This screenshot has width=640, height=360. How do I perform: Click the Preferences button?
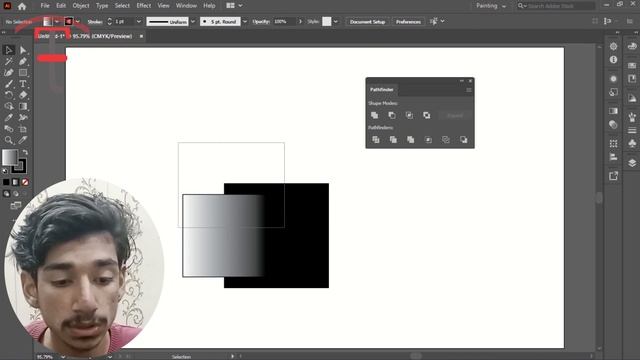point(408,22)
